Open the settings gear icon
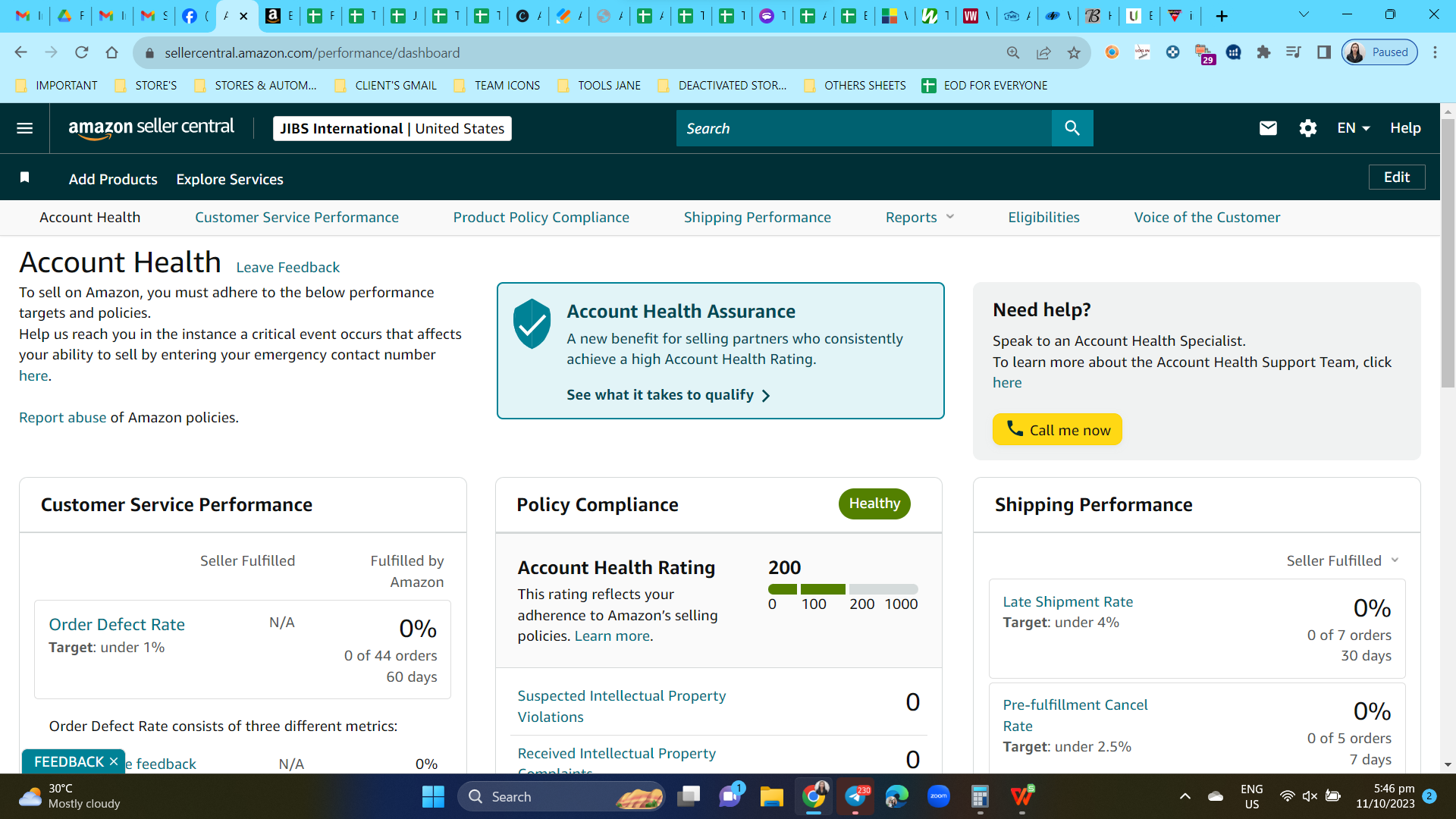The height and width of the screenshot is (819, 1456). coord(1308,128)
